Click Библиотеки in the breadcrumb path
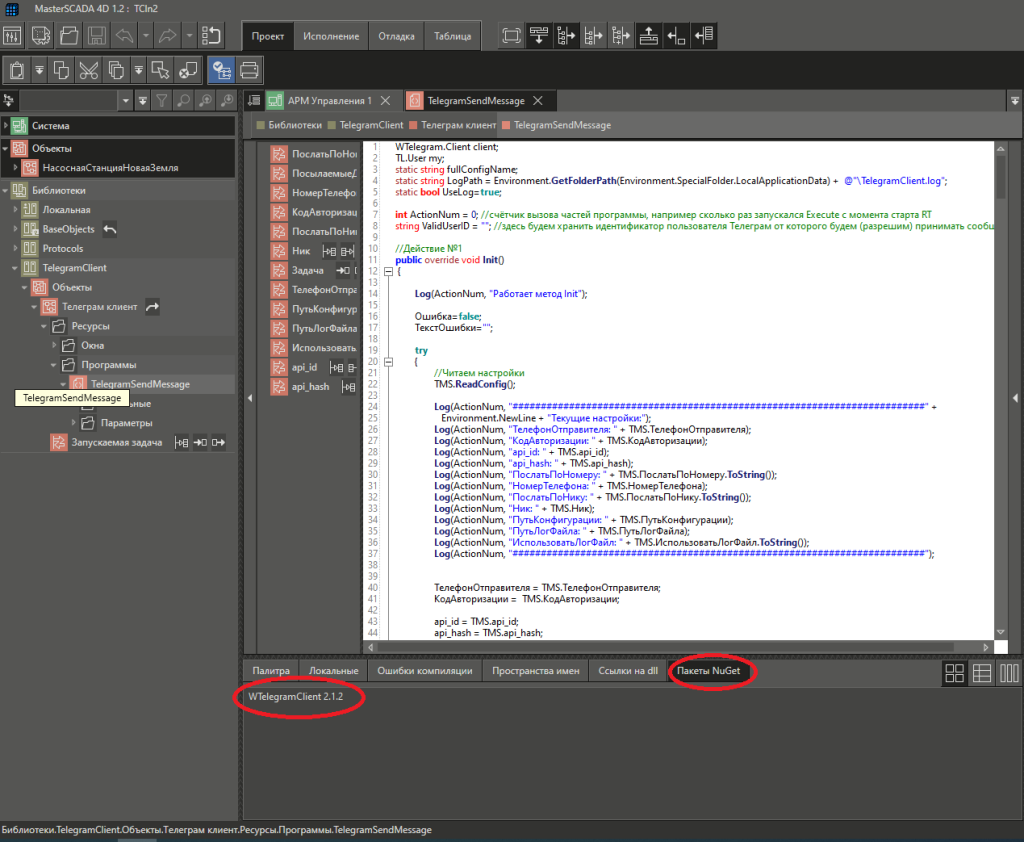1024x842 pixels. (x=294, y=126)
